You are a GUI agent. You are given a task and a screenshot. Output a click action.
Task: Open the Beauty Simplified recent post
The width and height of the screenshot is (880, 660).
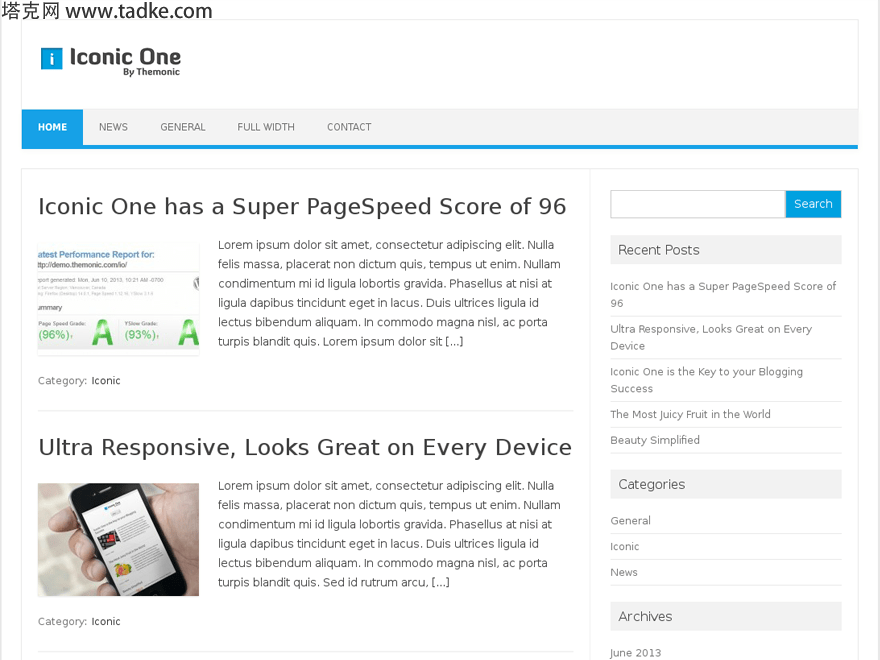click(x=655, y=440)
